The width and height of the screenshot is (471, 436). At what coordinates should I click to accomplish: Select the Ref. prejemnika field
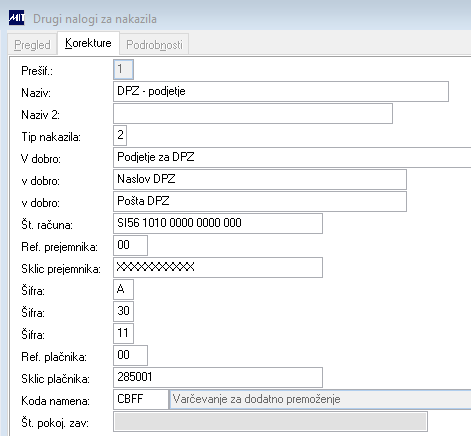pos(130,245)
